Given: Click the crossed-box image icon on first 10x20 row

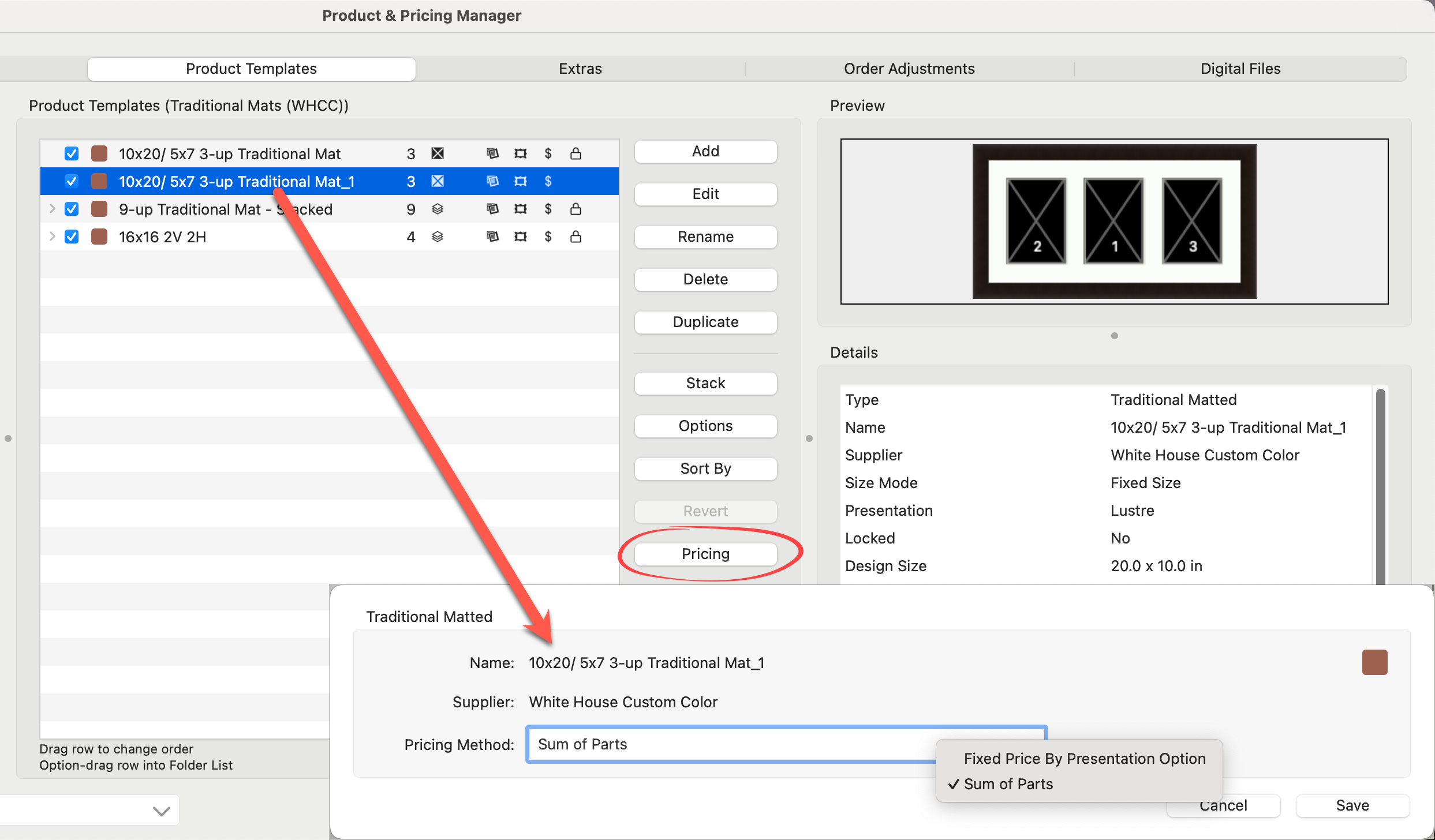Looking at the screenshot, I should [x=438, y=153].
